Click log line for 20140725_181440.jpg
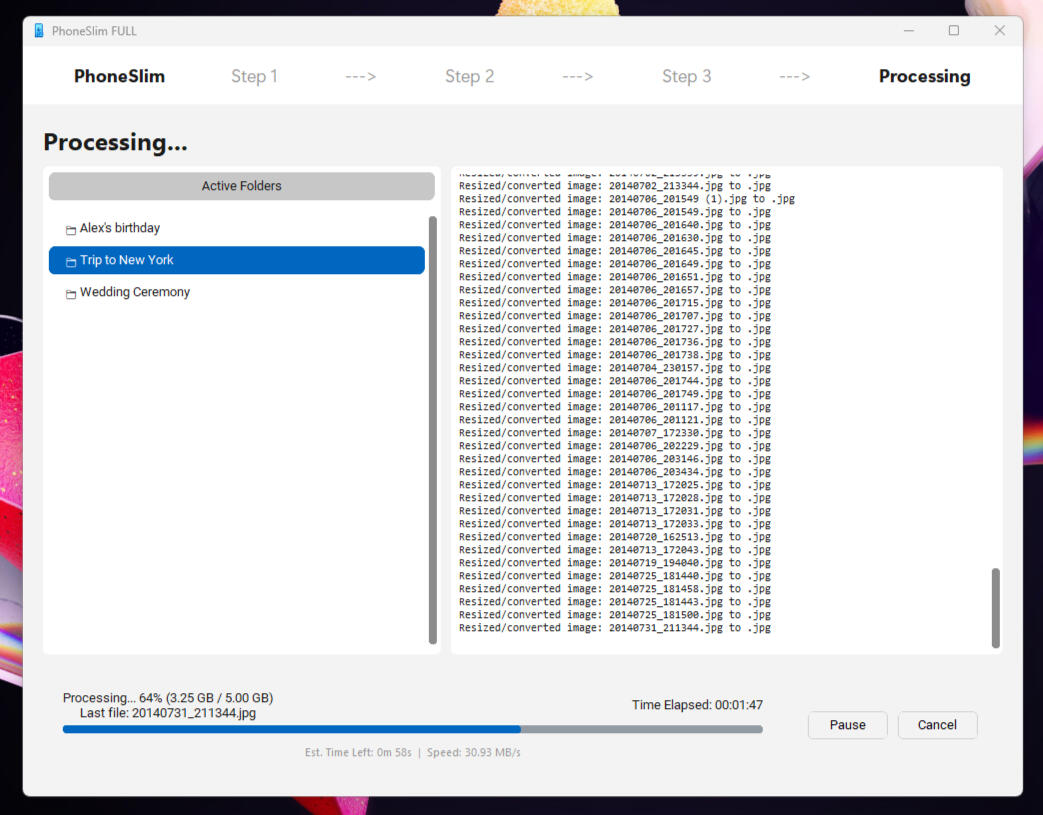This screenshot has width=1043, height=815. (x=615, y=576)
